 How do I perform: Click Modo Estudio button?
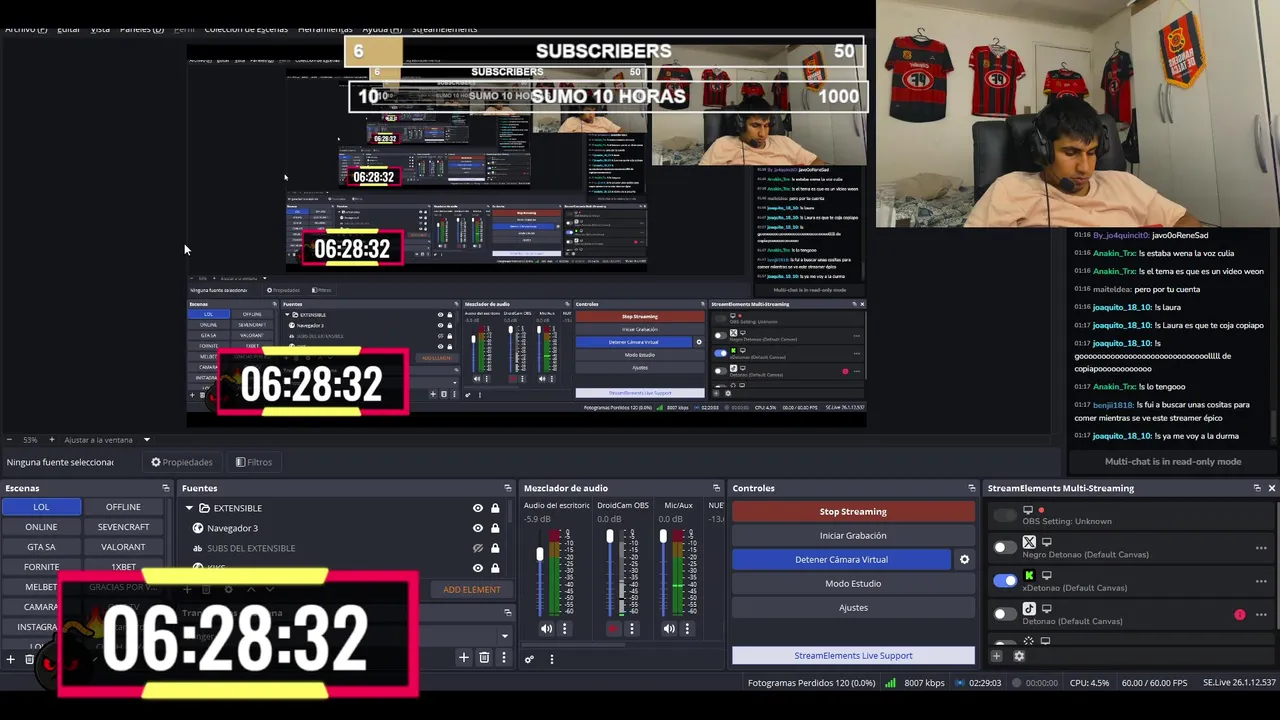point(853,584)
